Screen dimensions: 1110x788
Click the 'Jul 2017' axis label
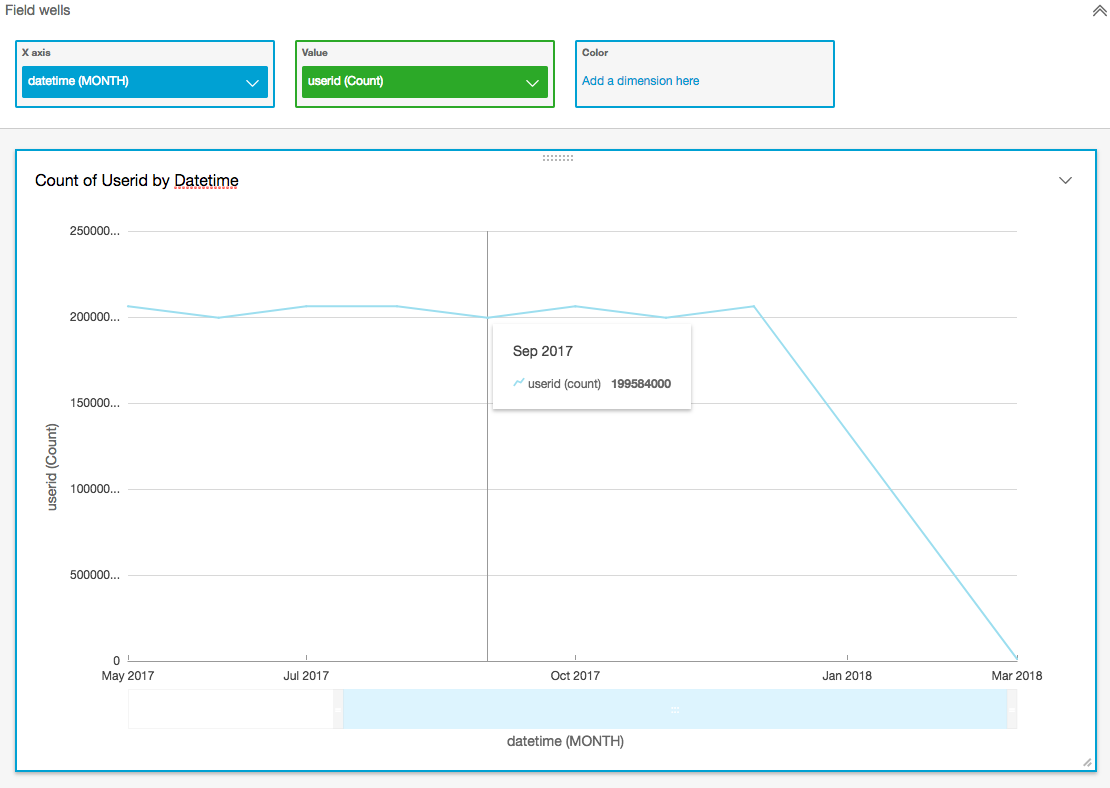click(306, 675)
